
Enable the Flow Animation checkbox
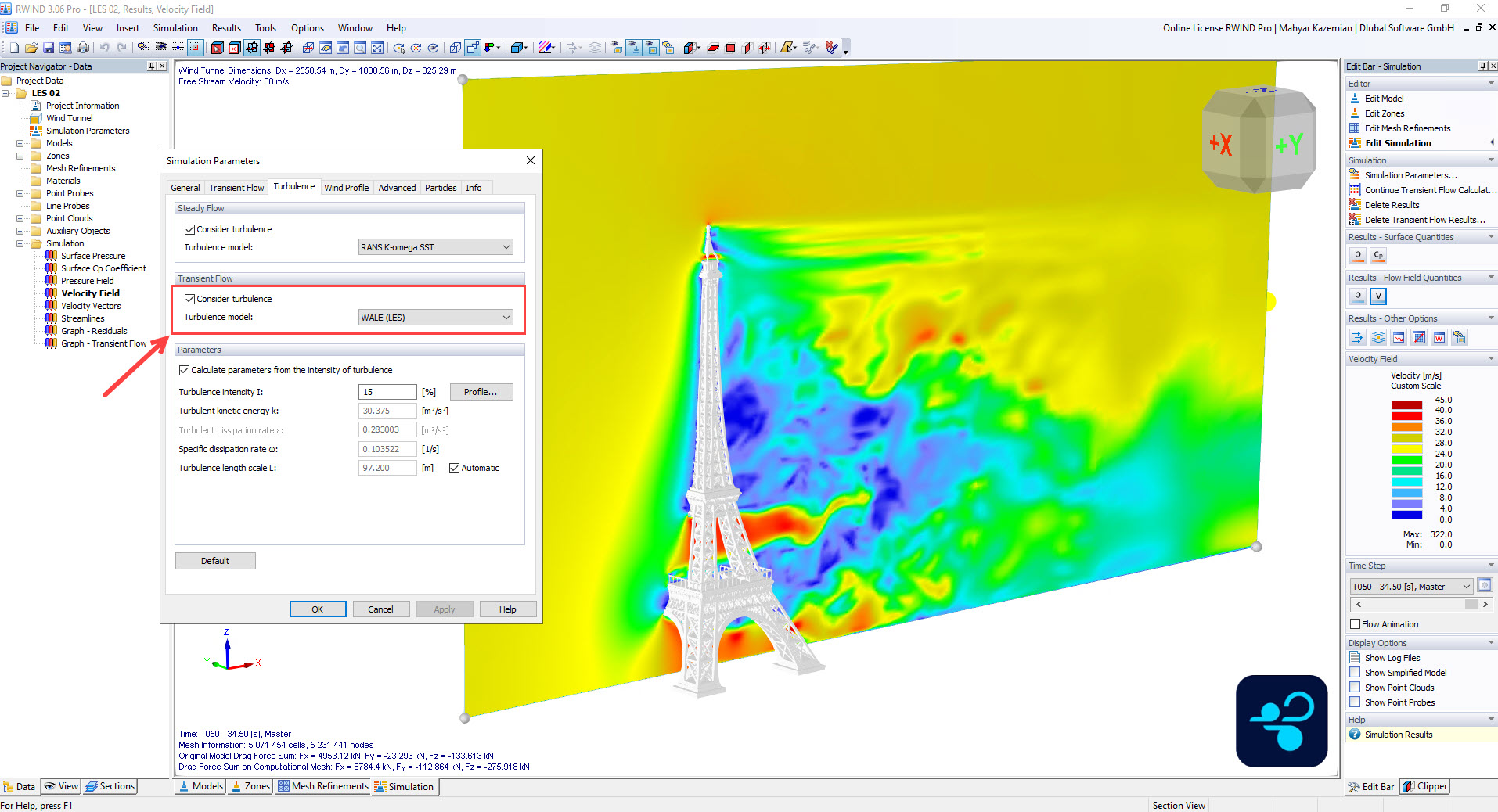1356,623
